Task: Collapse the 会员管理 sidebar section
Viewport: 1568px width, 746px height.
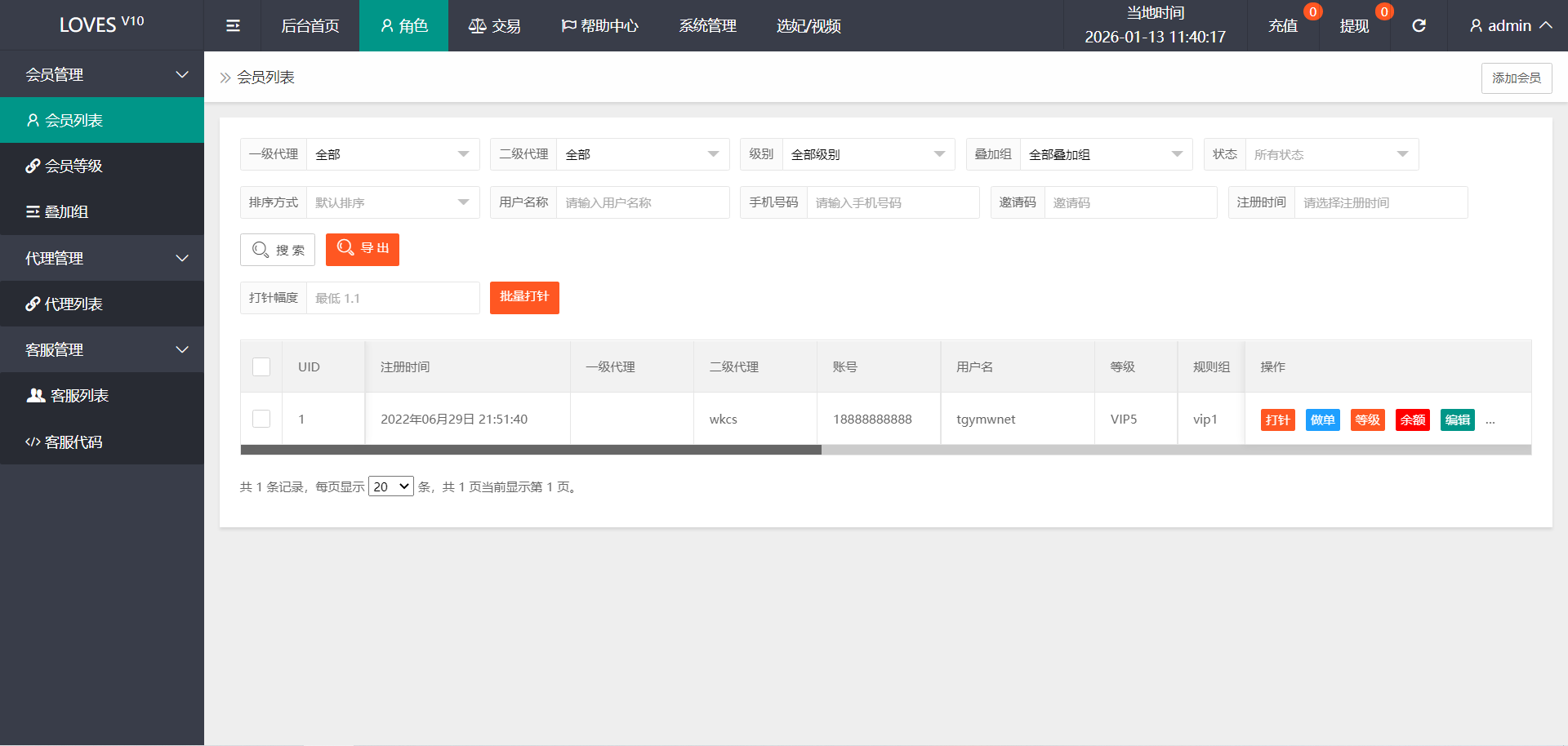Action: [102, 74]
